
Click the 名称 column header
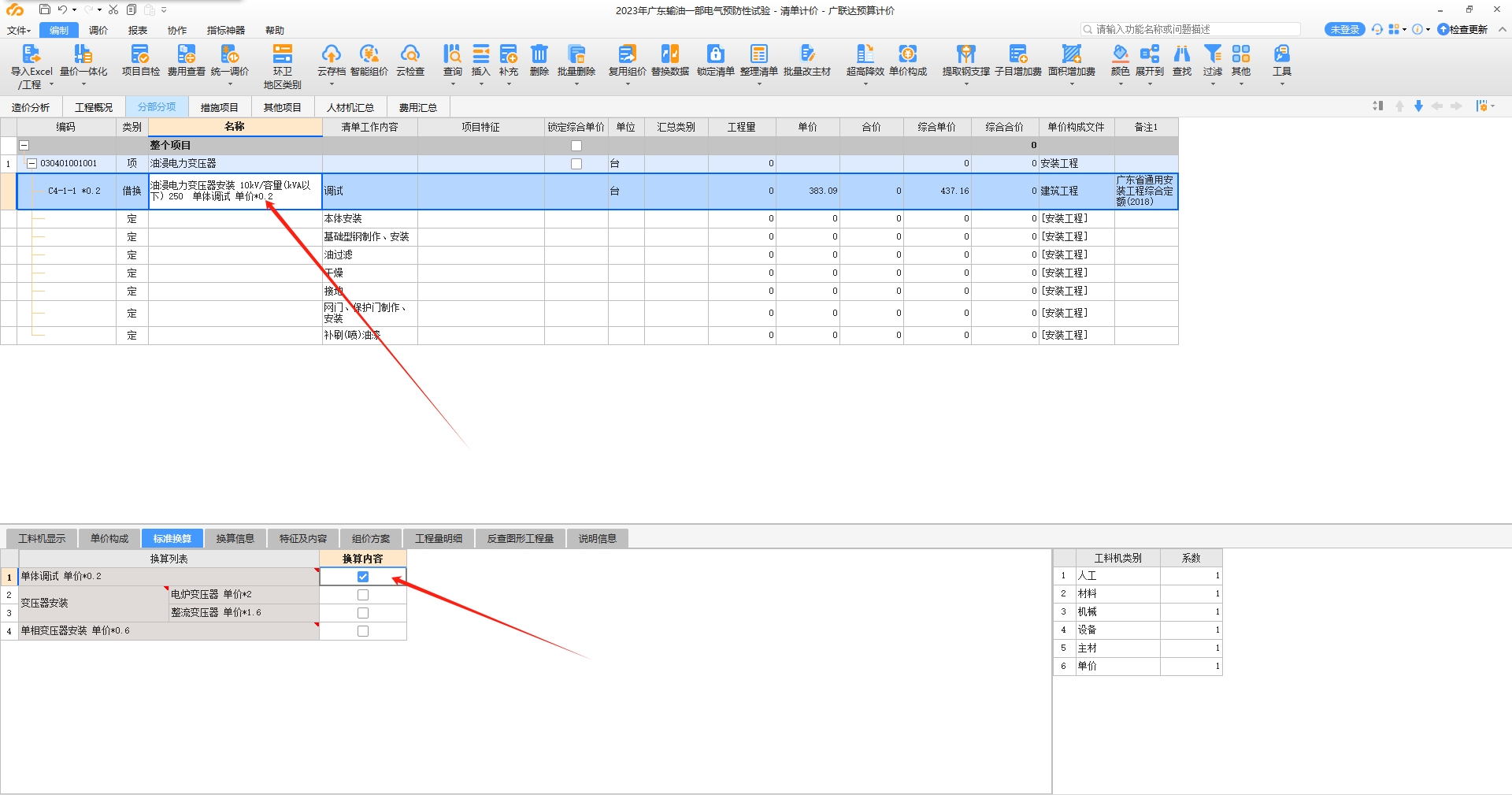coord(235,127)
